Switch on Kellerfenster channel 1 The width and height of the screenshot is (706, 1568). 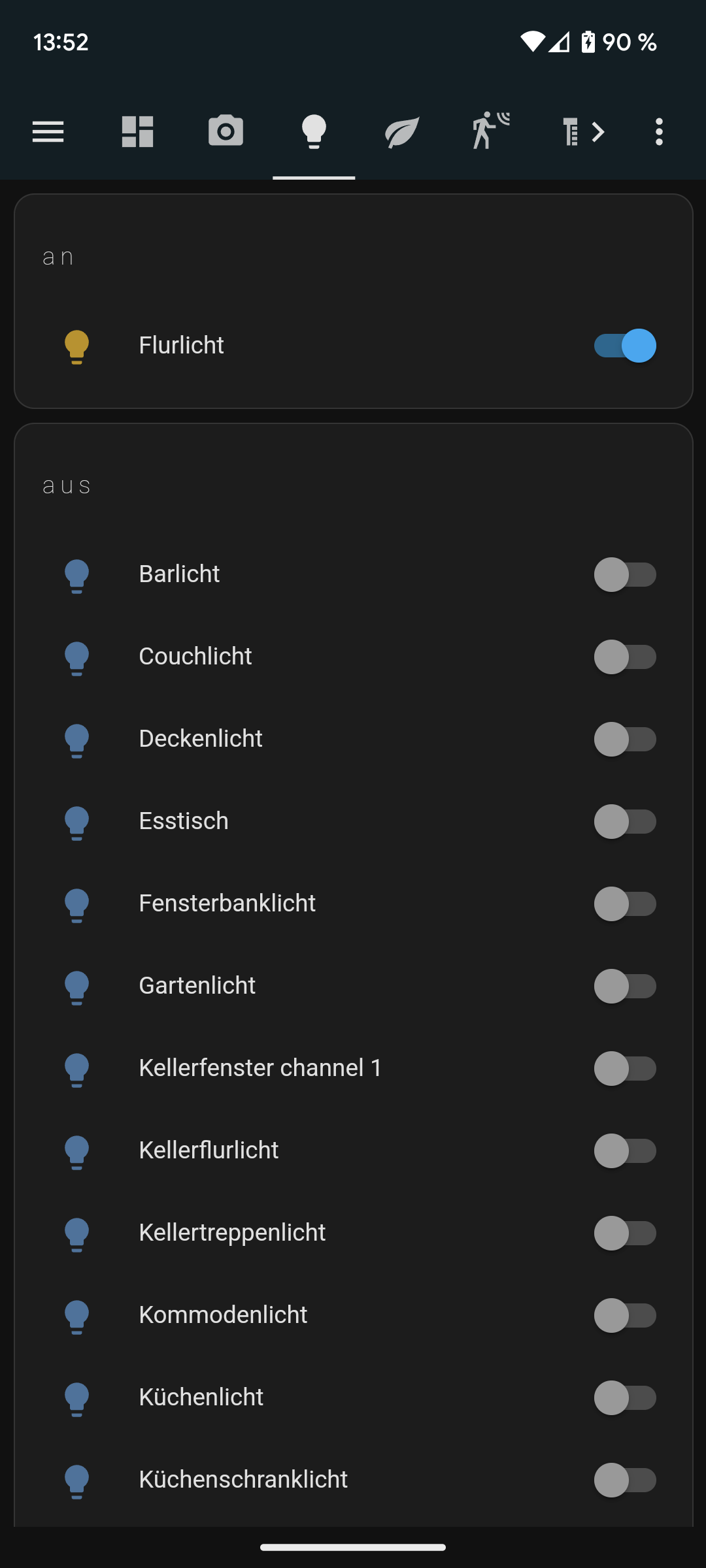(x=625, y=1069)
